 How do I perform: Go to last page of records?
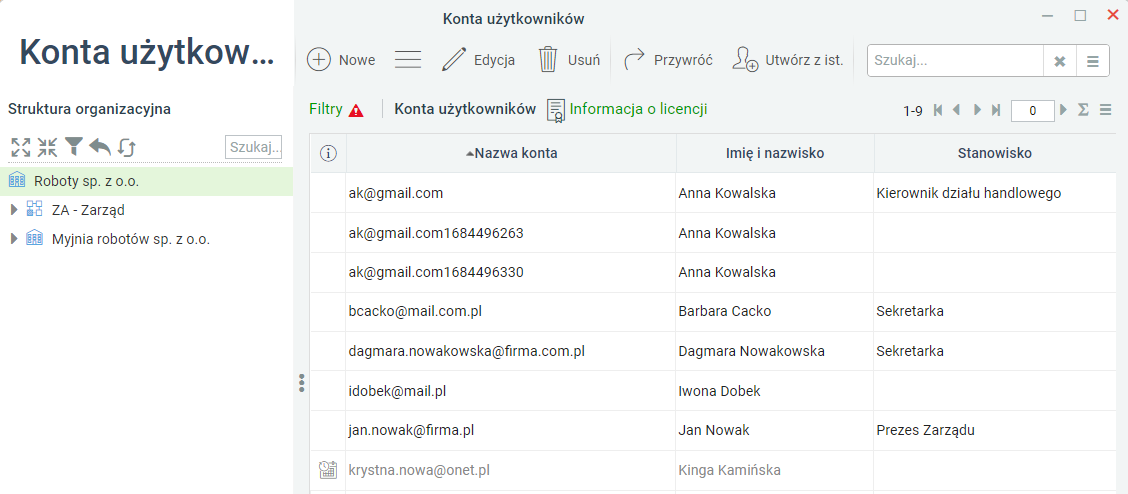click(x=996, y=110)
